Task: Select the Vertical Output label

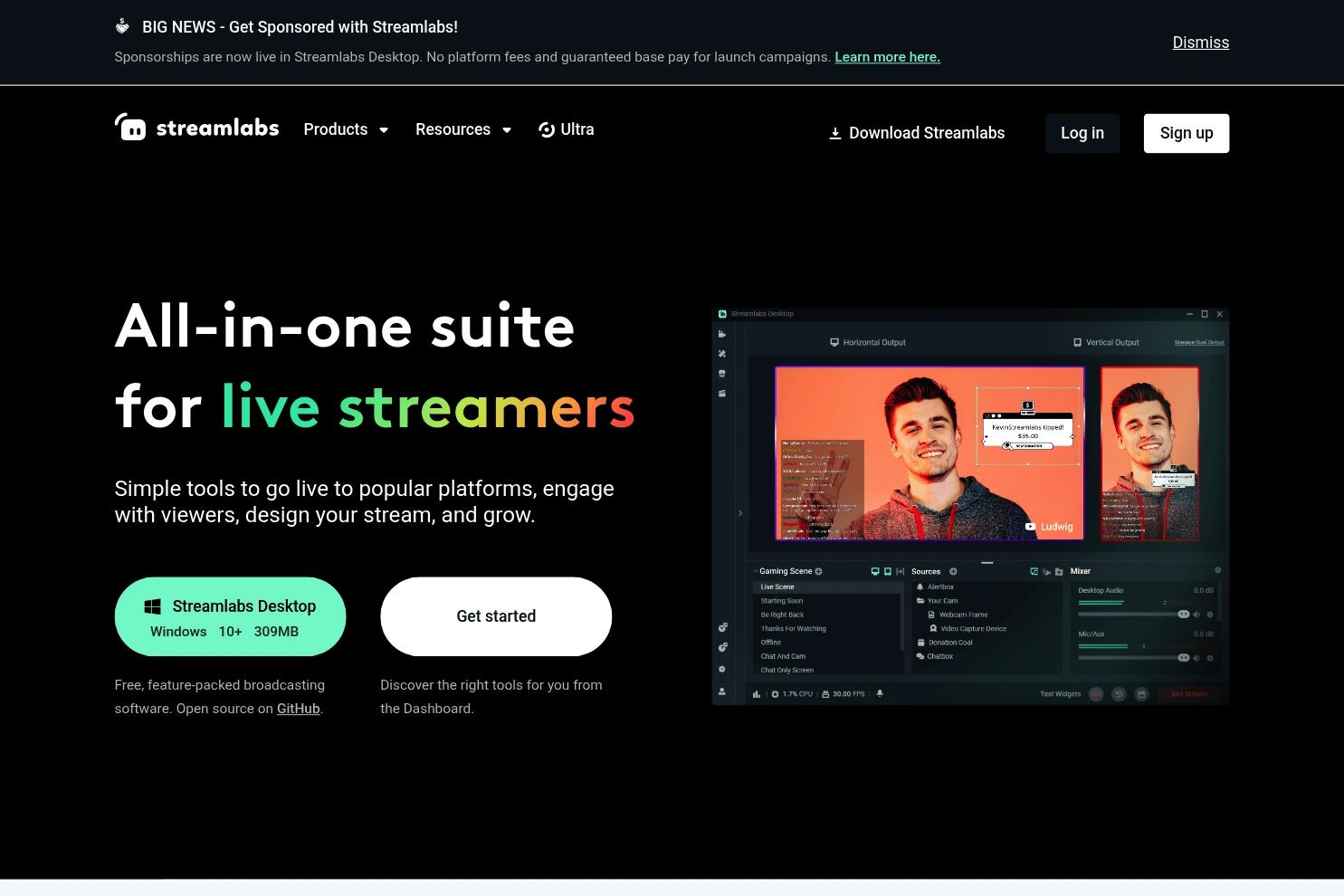Action: 1106,342
